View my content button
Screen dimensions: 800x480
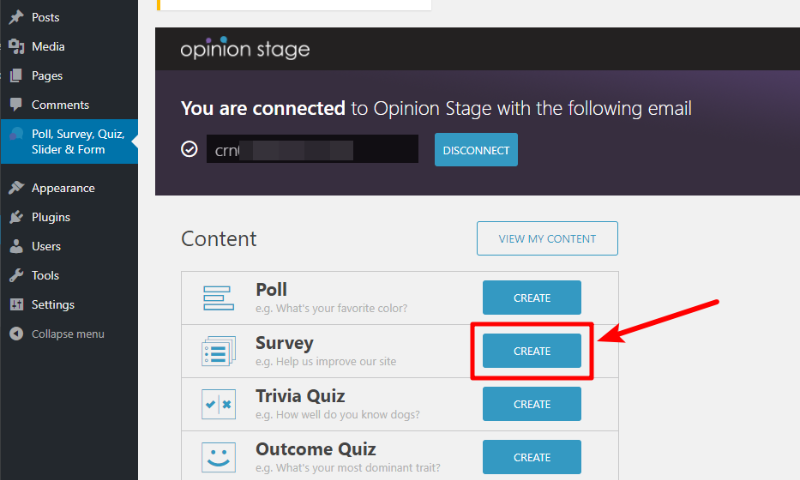pyautogui.click(x=547, y=239)
